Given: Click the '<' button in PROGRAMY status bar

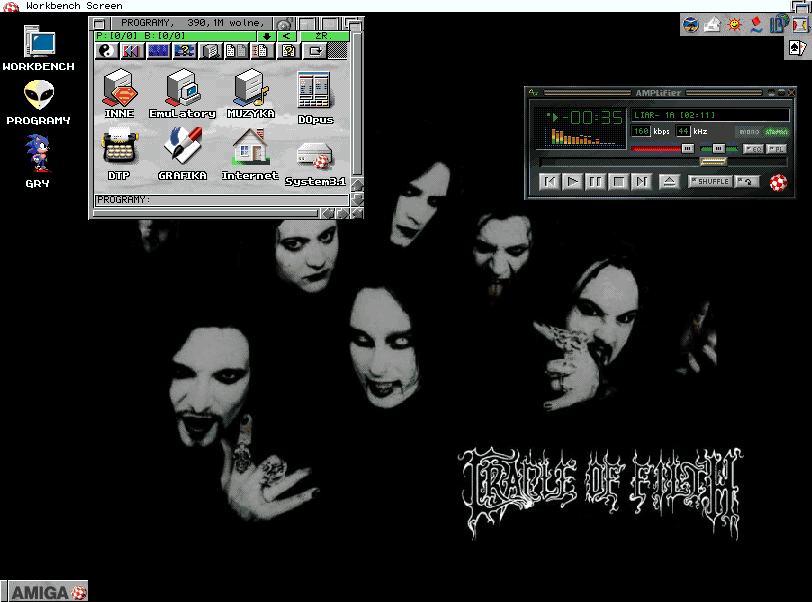Looking at the screenshot, I should tap(287, 36).
